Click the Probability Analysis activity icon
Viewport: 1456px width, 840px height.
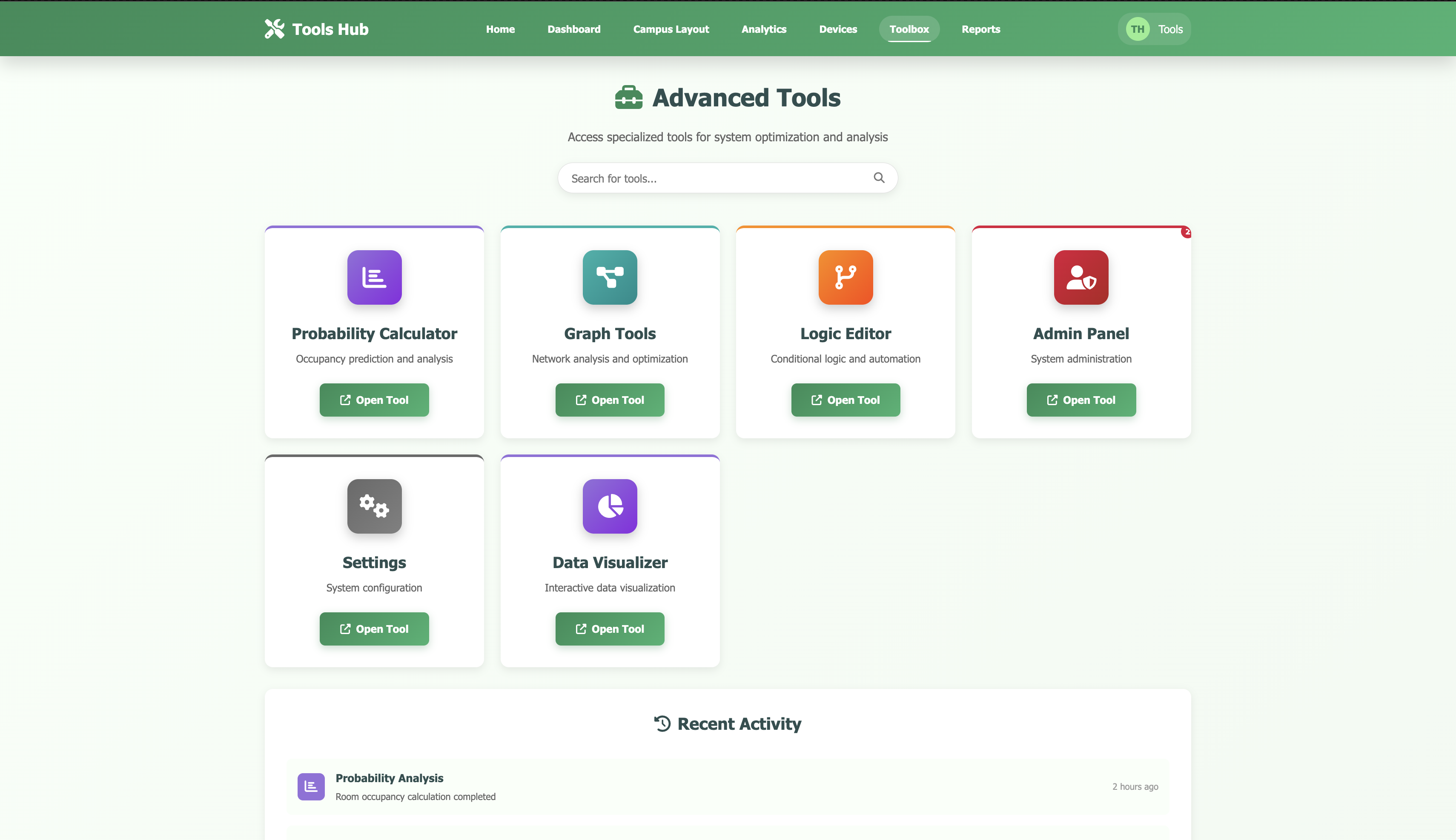[x=310, y=786]
